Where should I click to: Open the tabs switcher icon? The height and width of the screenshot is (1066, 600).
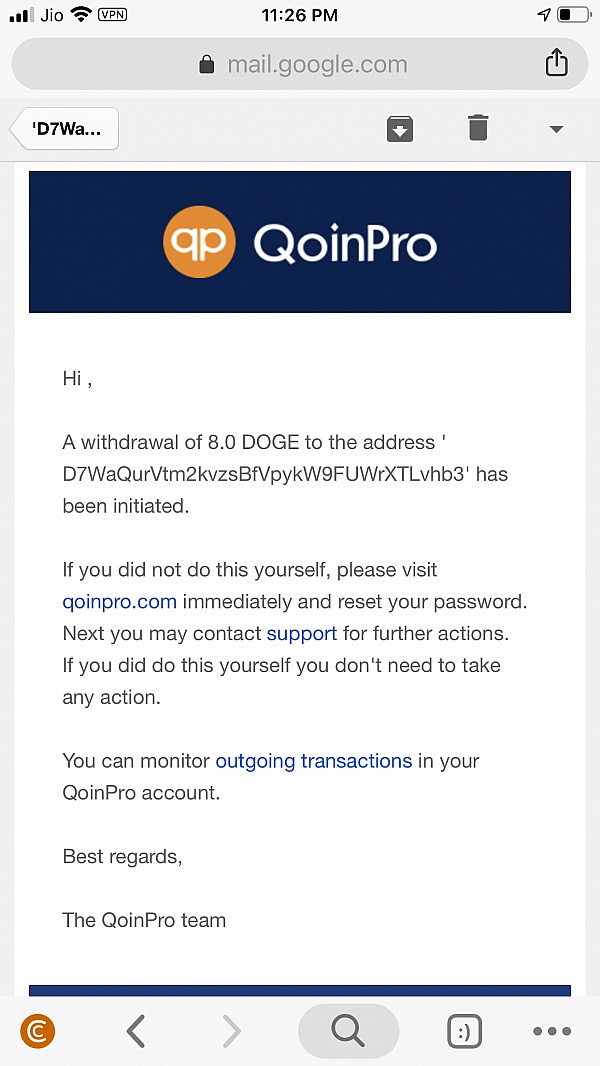click(463, 1031)
